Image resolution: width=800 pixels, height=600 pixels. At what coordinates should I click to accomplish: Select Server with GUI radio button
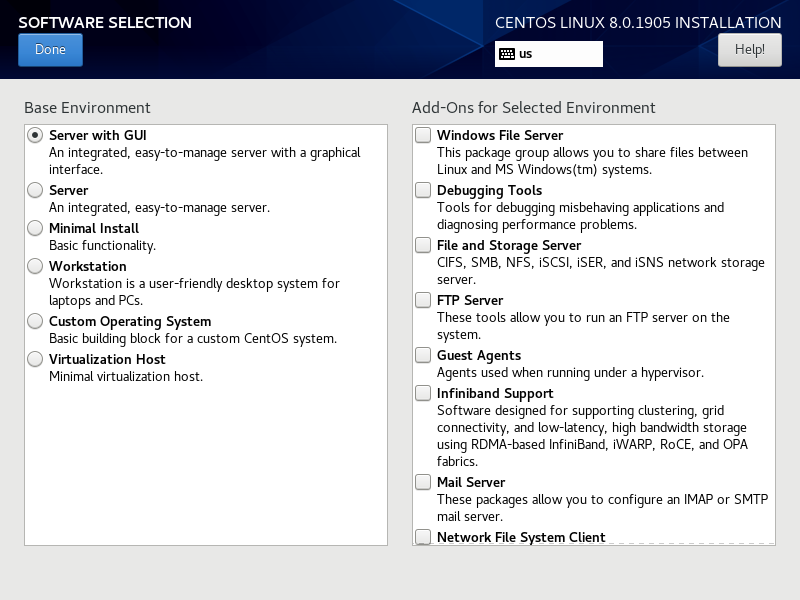(x=35, y=135)
